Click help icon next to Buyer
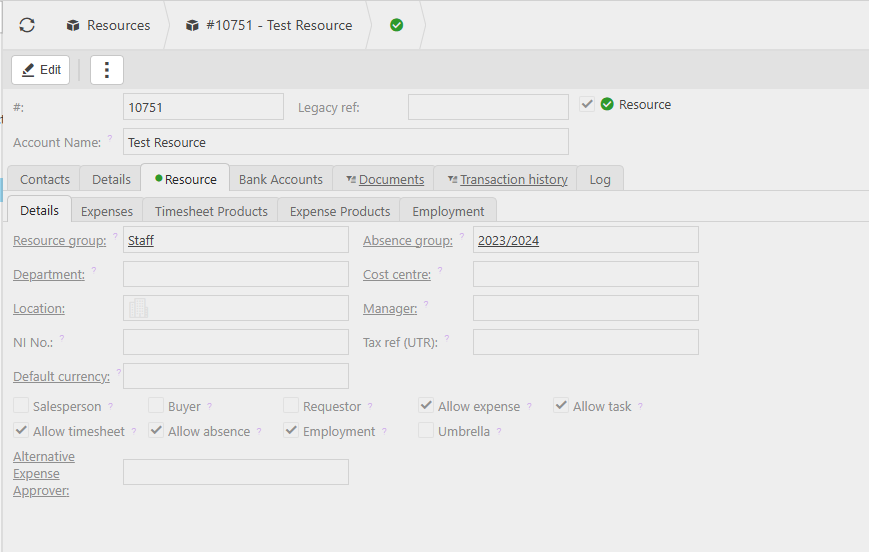 209,406
